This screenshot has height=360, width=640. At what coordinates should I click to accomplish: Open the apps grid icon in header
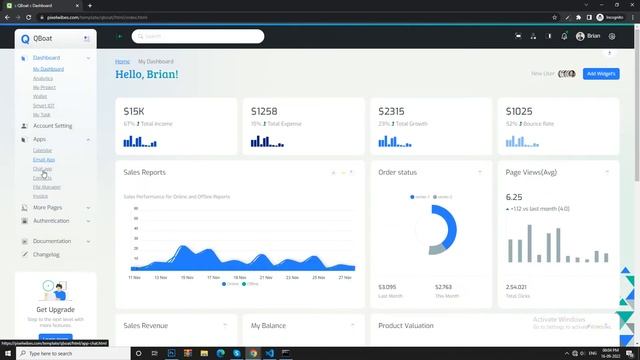(533, 36)
